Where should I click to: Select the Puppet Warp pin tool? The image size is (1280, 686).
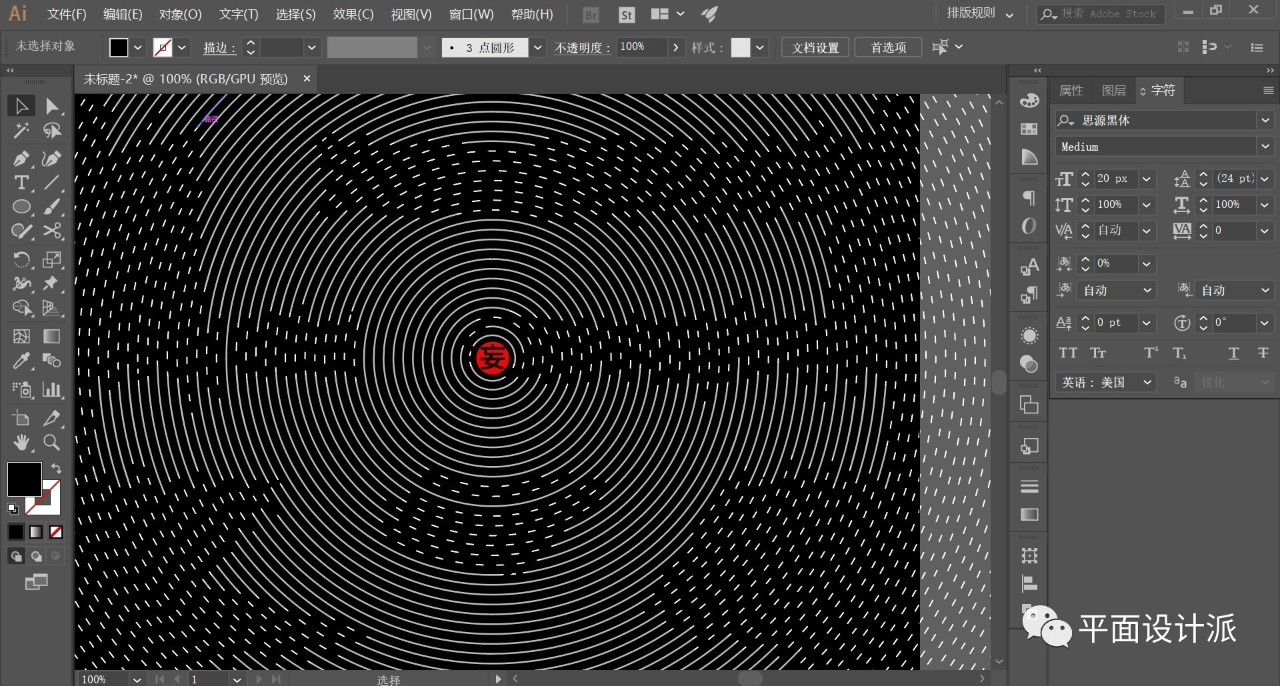coord(52,285)
